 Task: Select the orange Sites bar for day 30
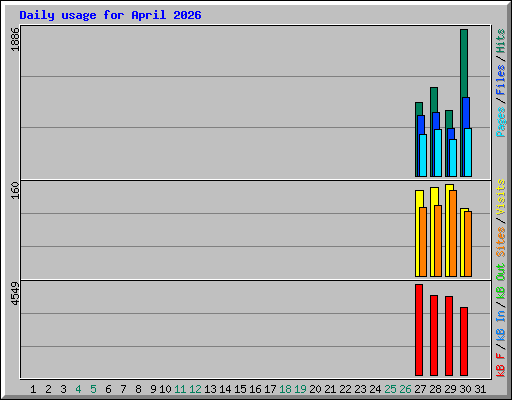tap(468, 244)
